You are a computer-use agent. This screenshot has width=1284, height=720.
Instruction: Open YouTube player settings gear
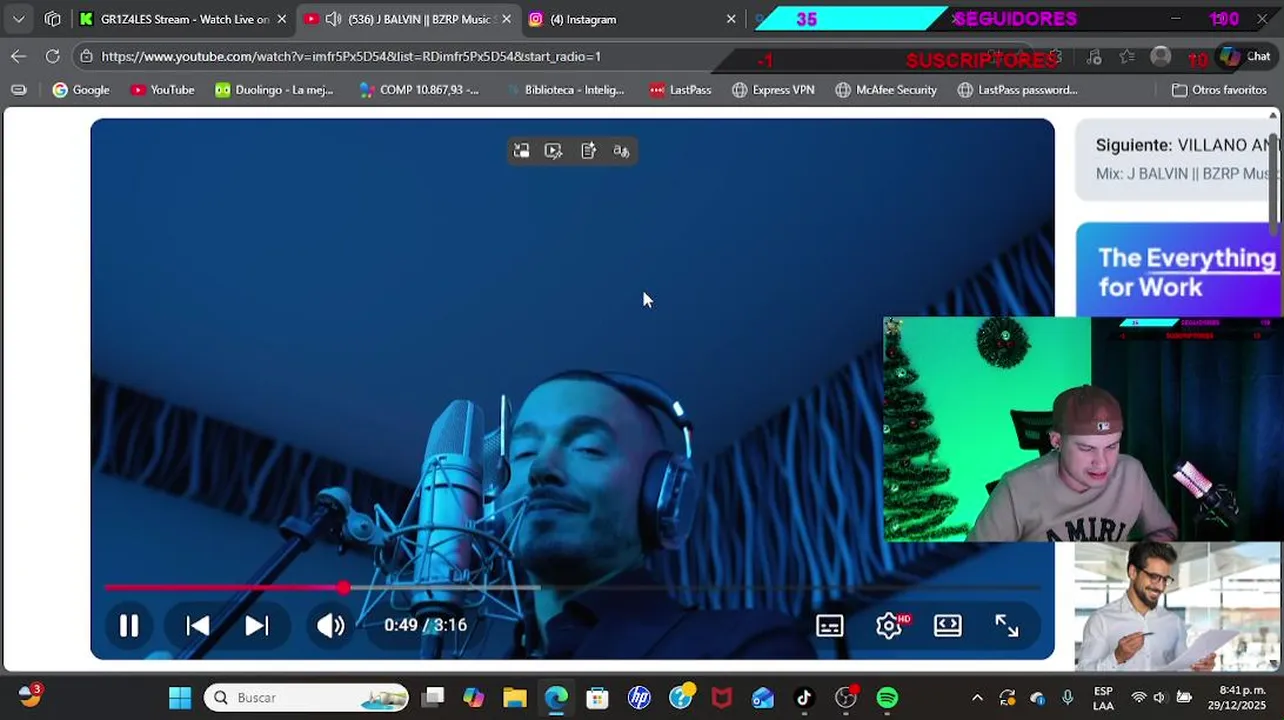point(889,626)
